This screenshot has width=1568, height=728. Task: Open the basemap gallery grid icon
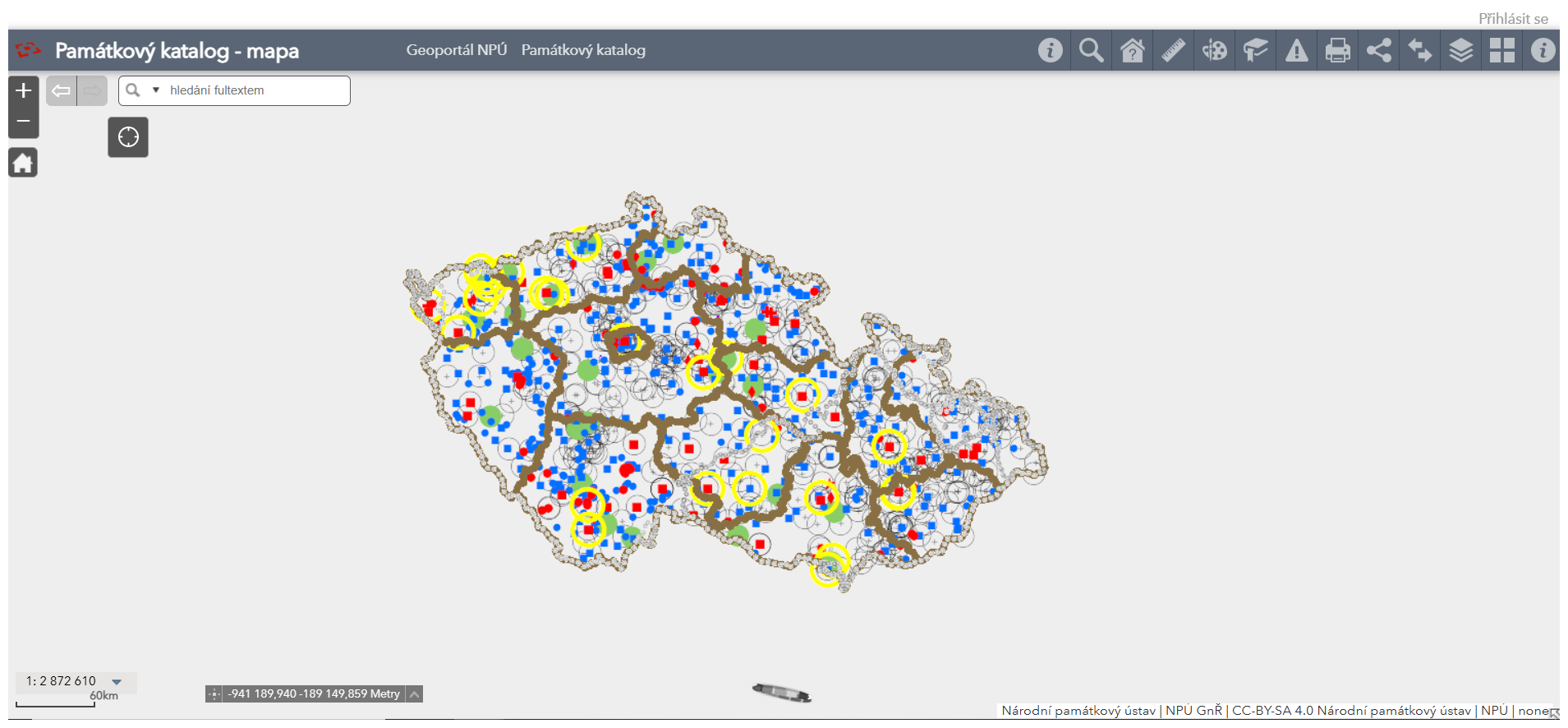pos(1501,51)
